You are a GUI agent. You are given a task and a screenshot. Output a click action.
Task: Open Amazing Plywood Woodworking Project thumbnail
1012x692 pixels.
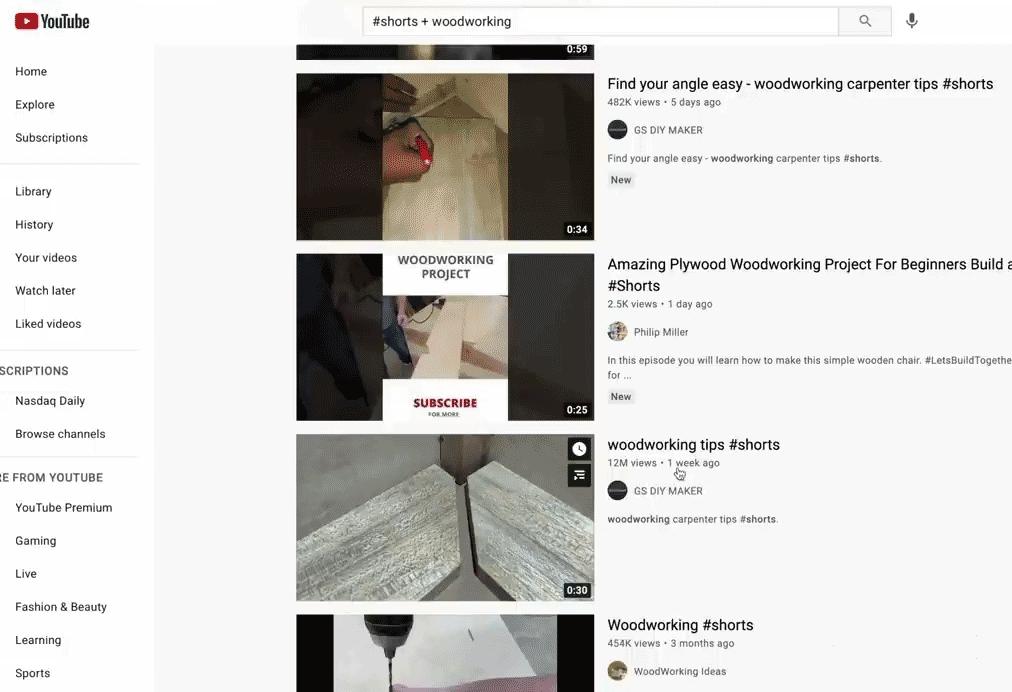click(x=445, y=337)
